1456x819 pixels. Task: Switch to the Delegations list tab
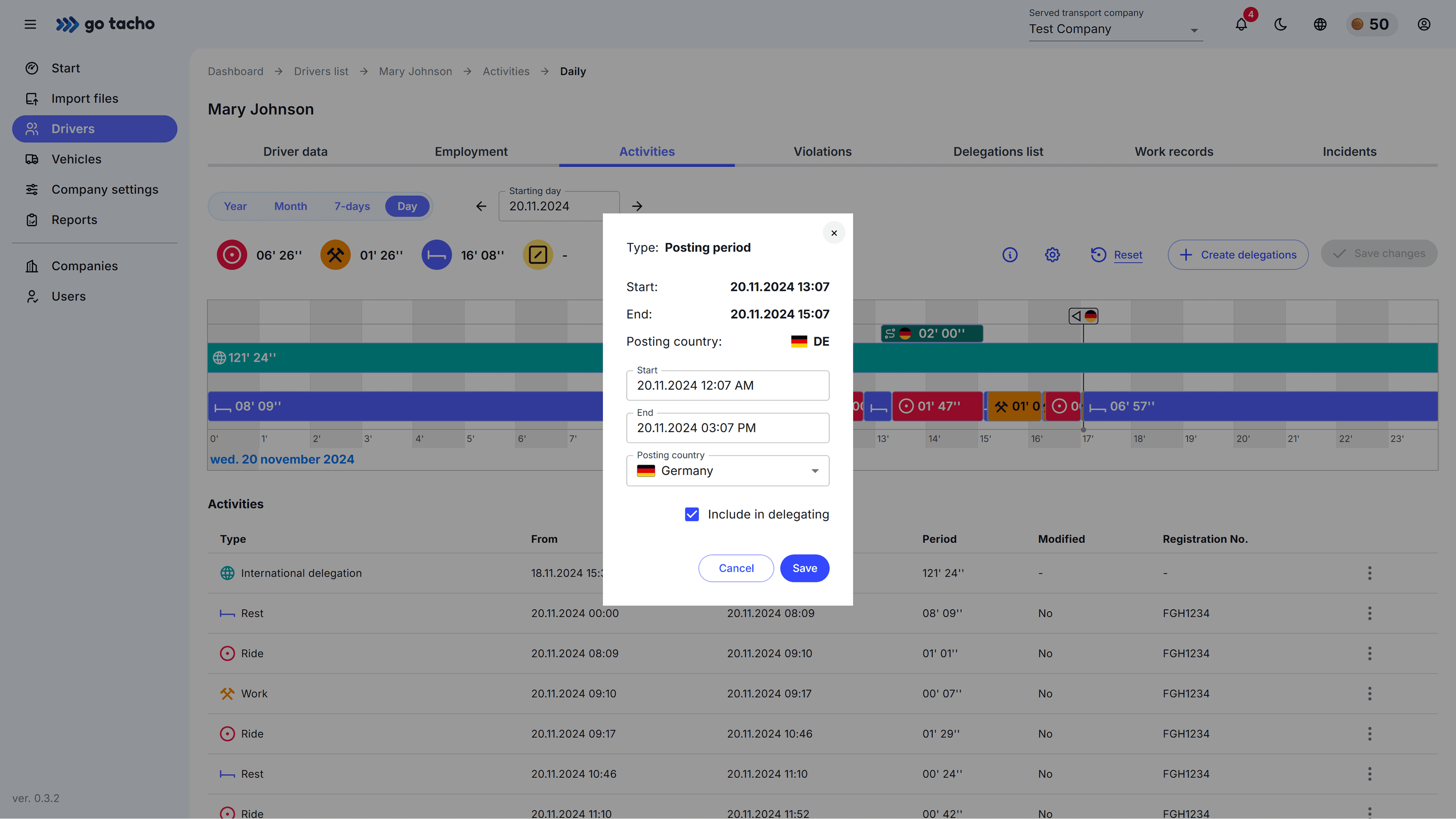998,151
